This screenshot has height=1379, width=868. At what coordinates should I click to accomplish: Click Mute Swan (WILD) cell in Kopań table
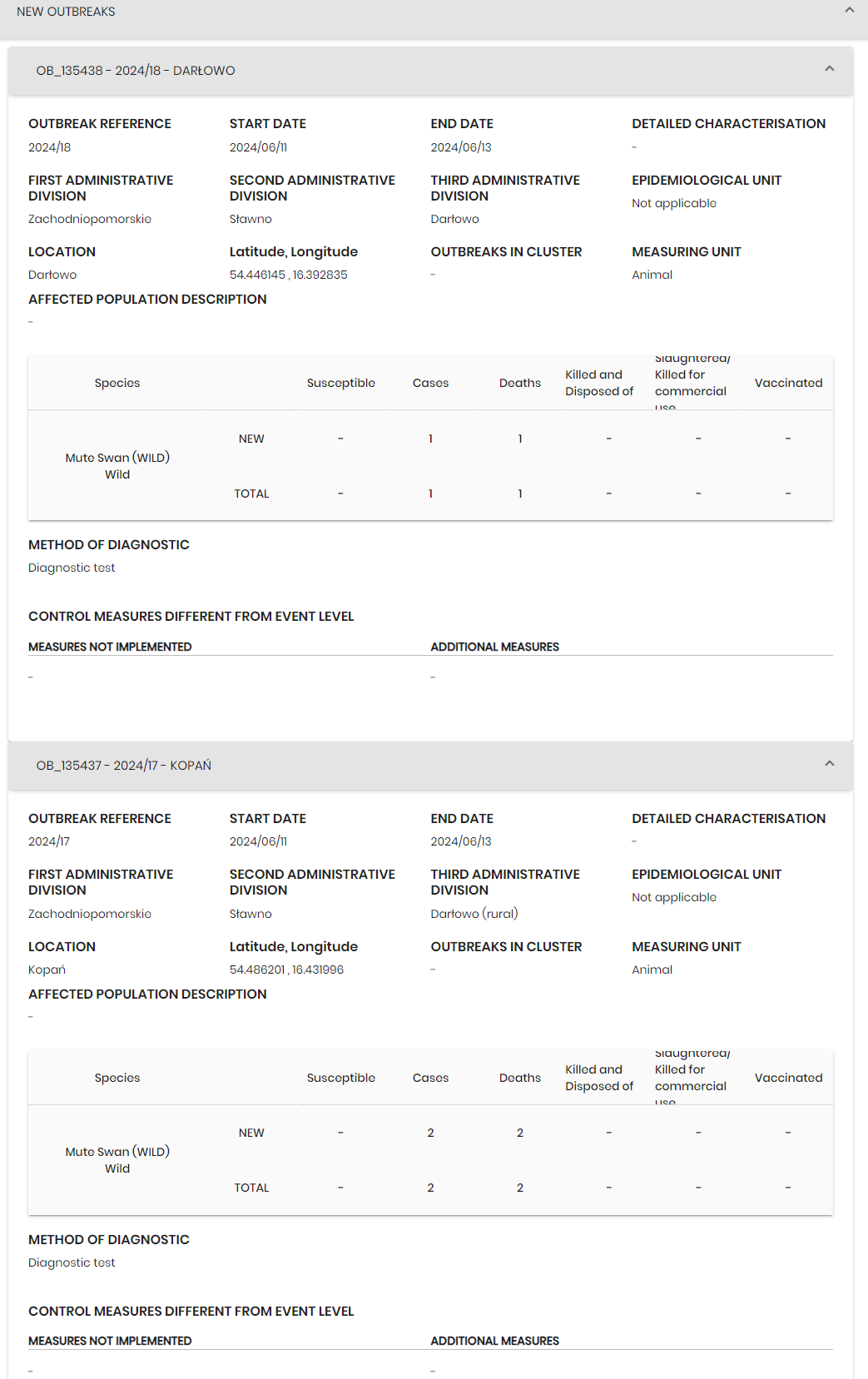tap(117, 1152)
